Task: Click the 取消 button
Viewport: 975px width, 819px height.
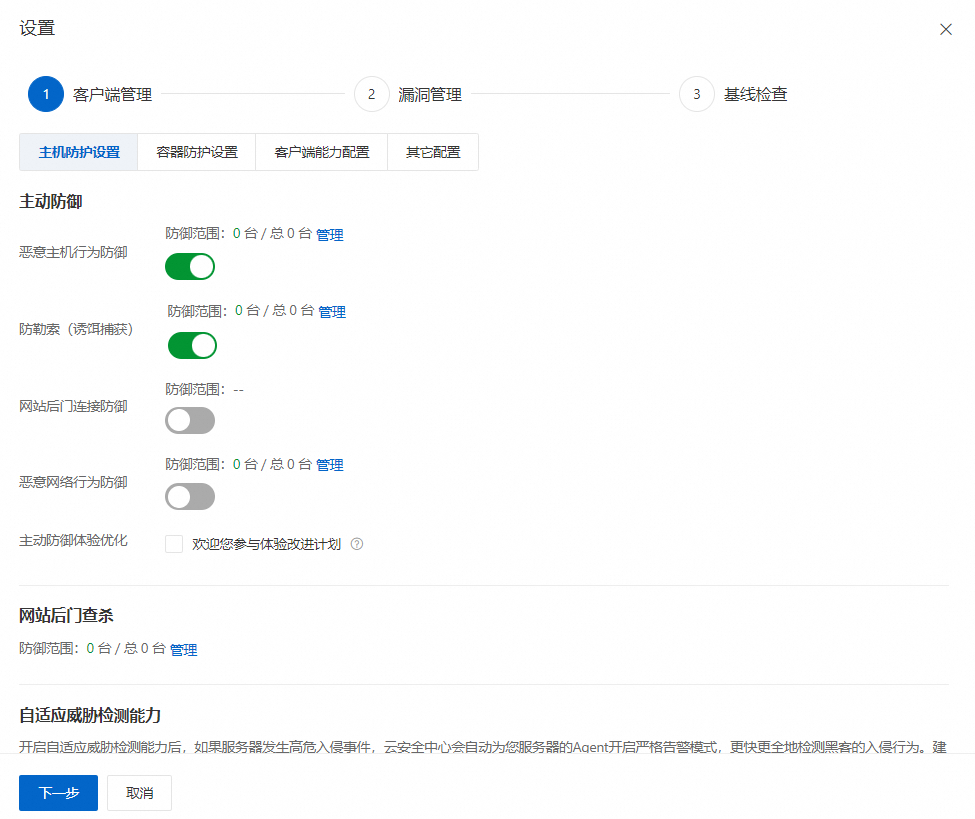Action: pyautogui.click(x=139, y=793)
